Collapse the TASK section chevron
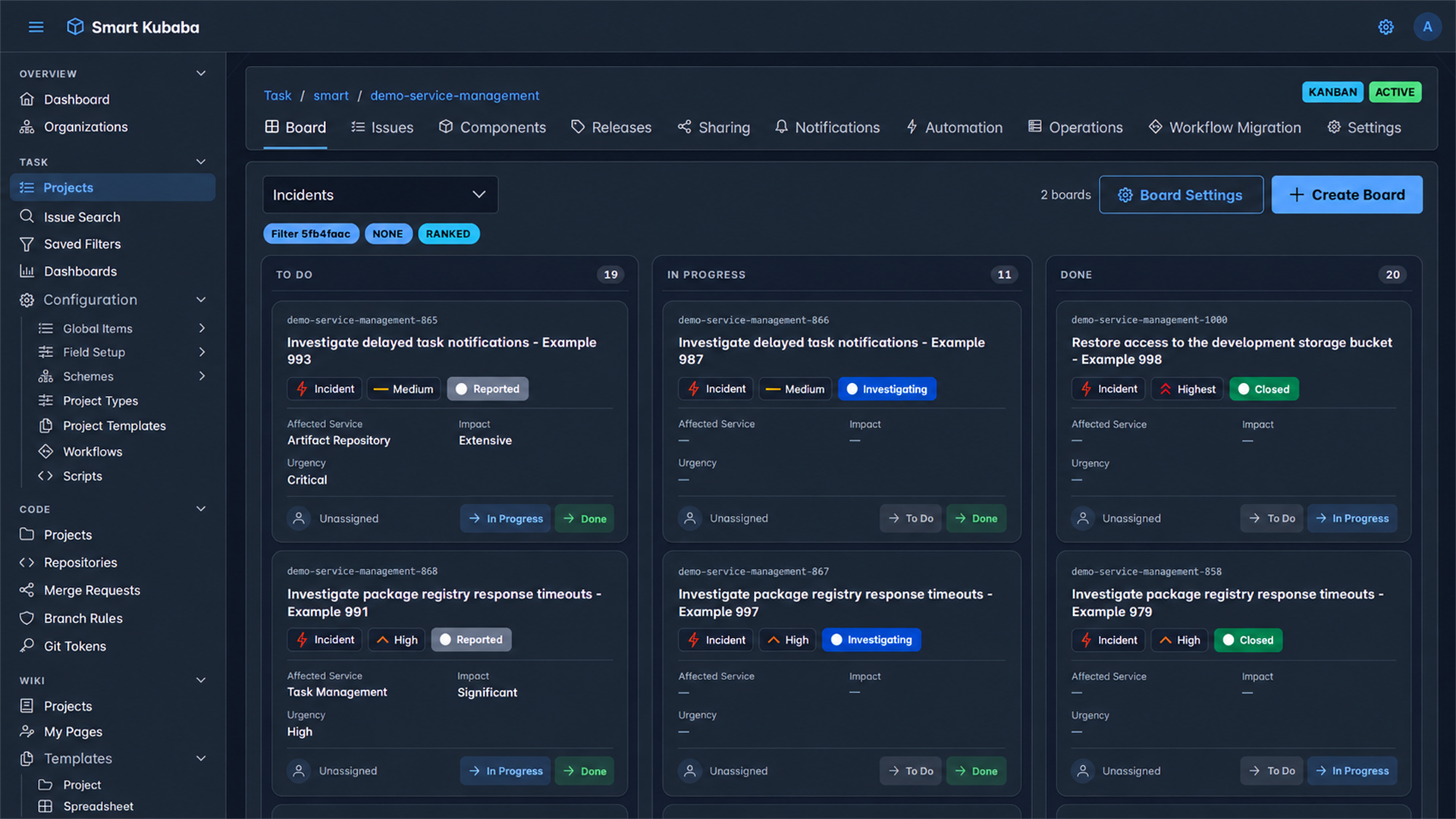 [x=201, y=162]
